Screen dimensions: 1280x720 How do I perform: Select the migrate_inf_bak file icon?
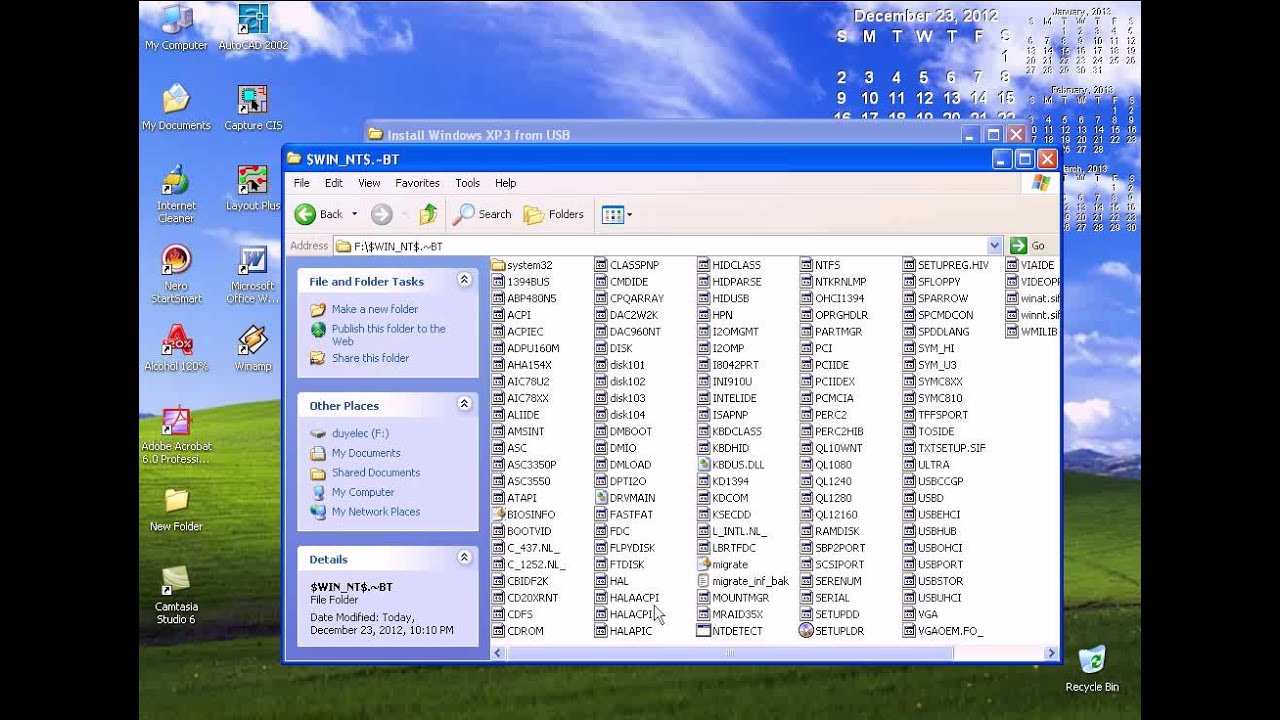point(704,581)
